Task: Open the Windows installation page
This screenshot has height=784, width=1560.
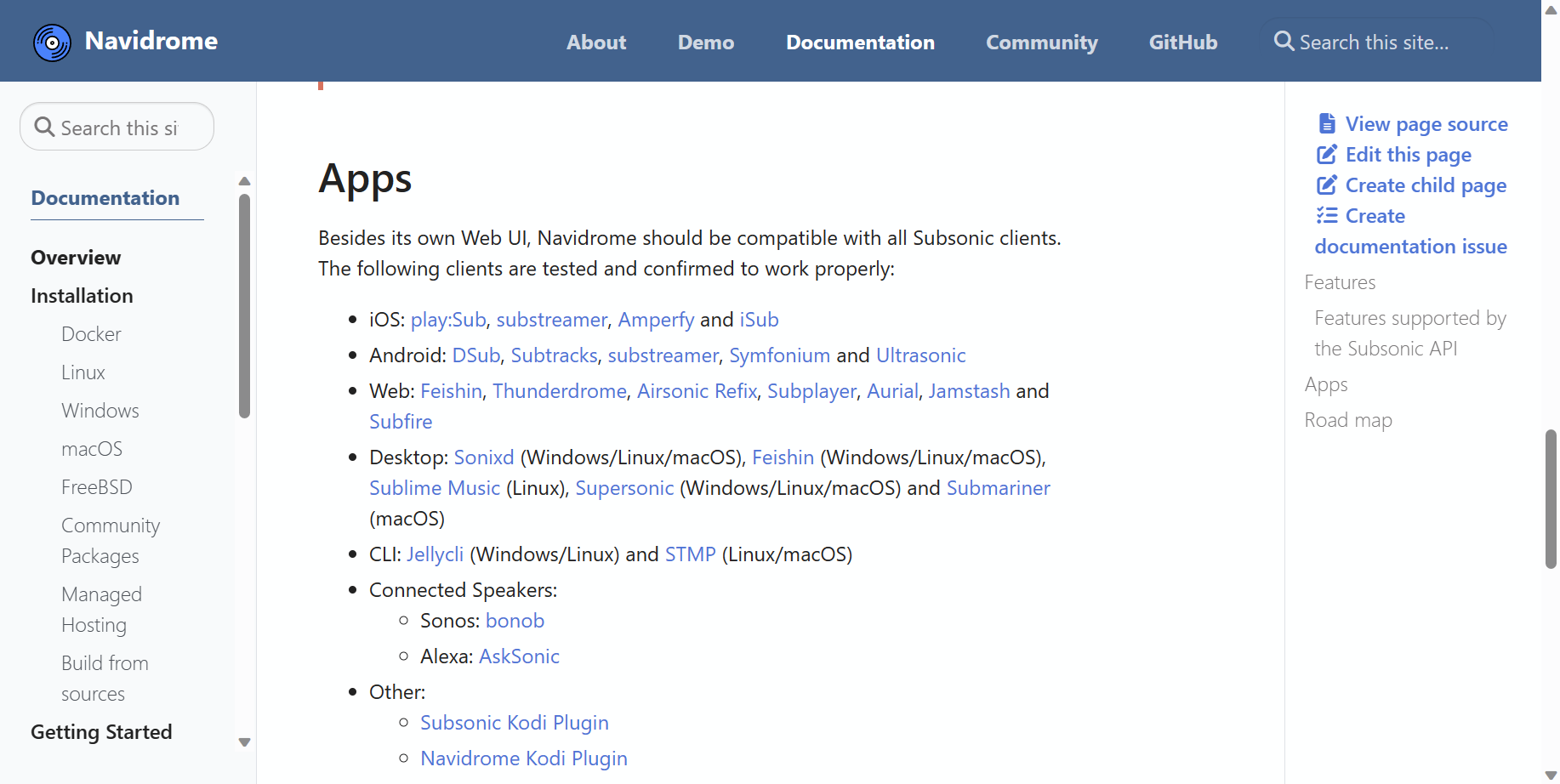Action: (100, 411)
